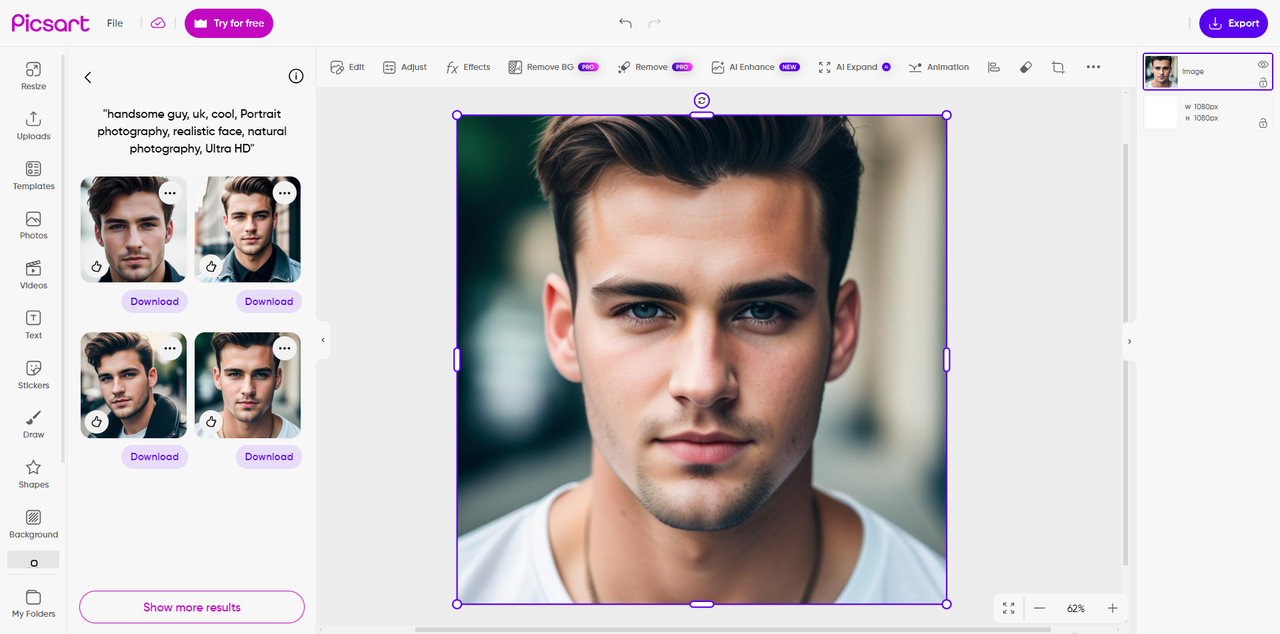Click the horizontal canvas scrollbar
The image size is (1280, 634).
pos(732,629)
